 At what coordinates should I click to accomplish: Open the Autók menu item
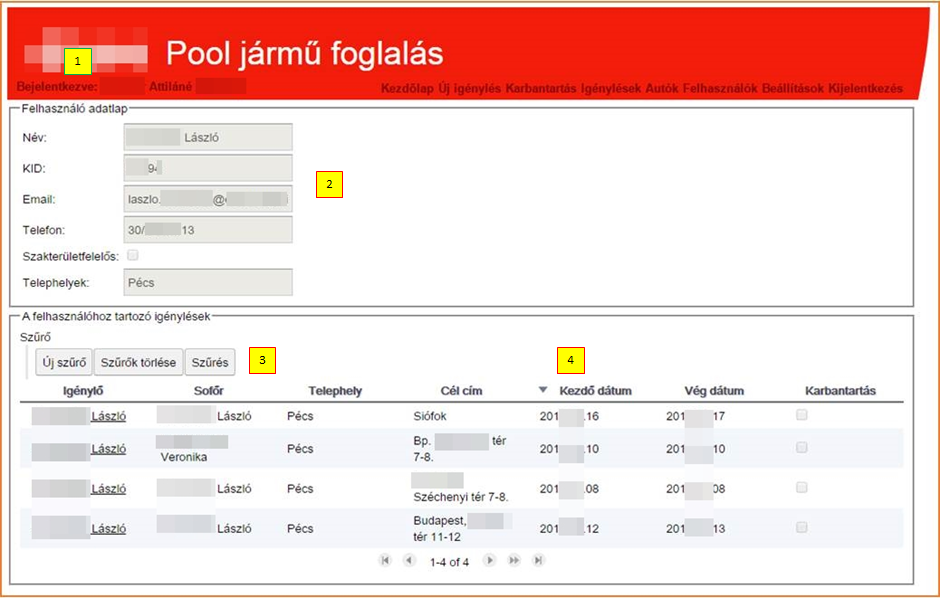coord(662,89)
